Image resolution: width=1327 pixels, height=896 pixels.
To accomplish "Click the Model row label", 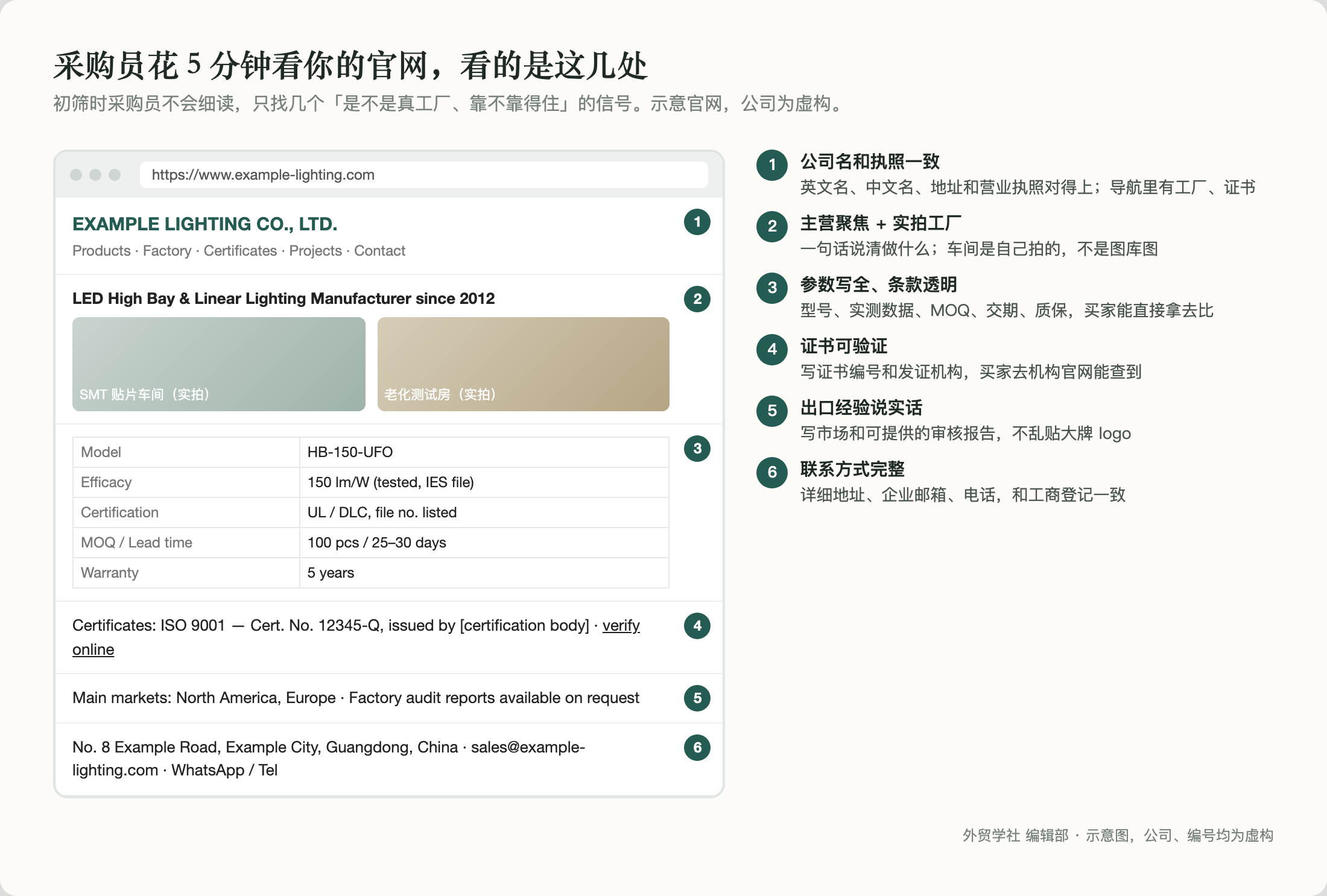I will point(101,452).
